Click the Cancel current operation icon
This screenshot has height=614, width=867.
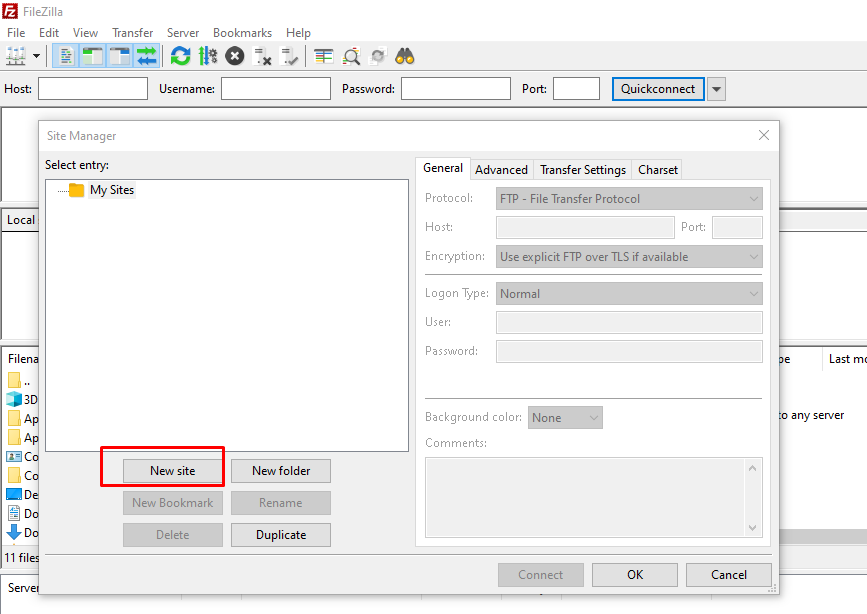pyautogui.click(x=235, y=56)
